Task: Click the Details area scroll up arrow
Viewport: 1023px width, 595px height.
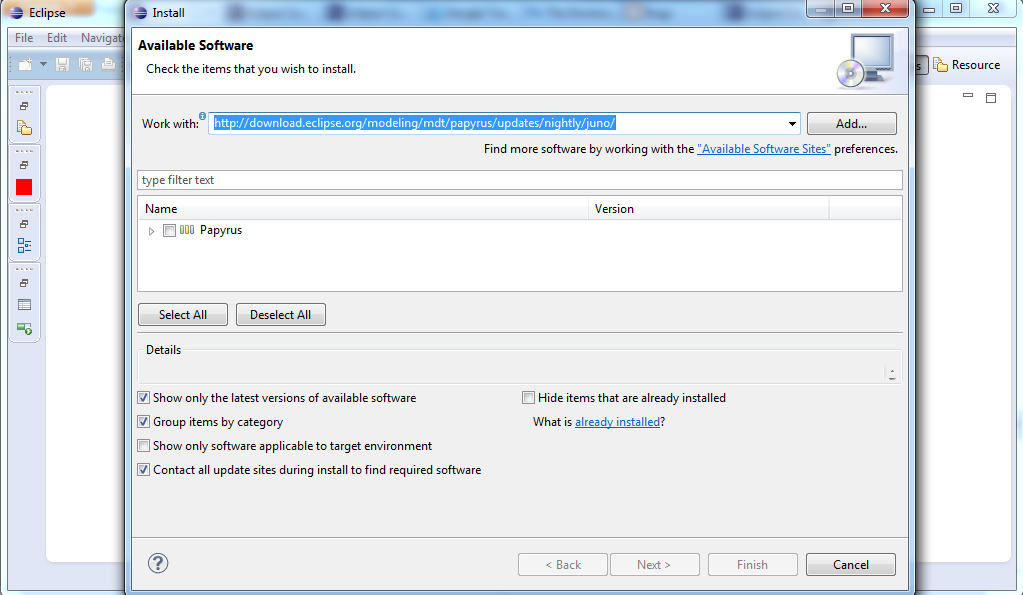Action: pos(892,370)
